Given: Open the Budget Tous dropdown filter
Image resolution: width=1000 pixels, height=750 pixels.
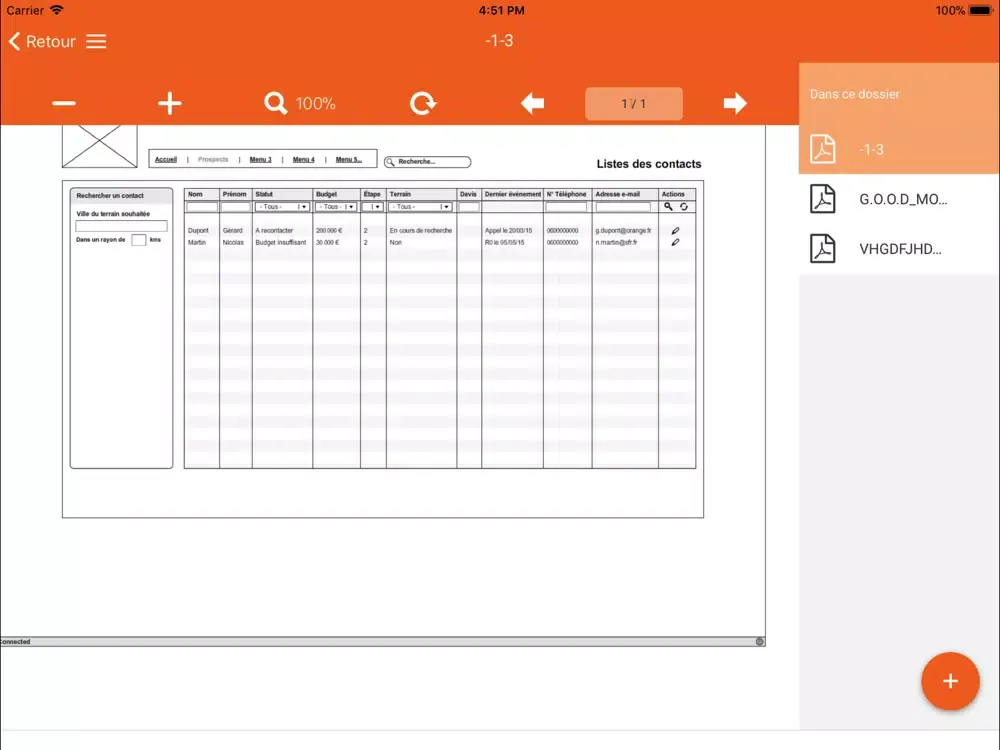Looking at the screenshot, I should click(336, 207).
